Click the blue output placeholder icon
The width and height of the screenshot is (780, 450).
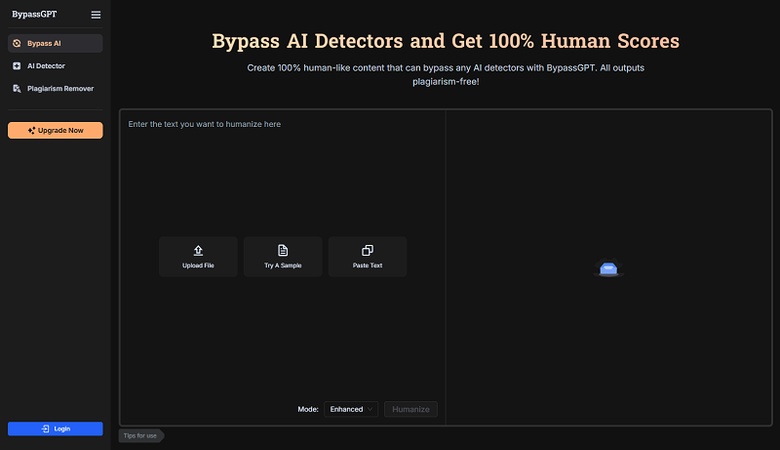608,269
